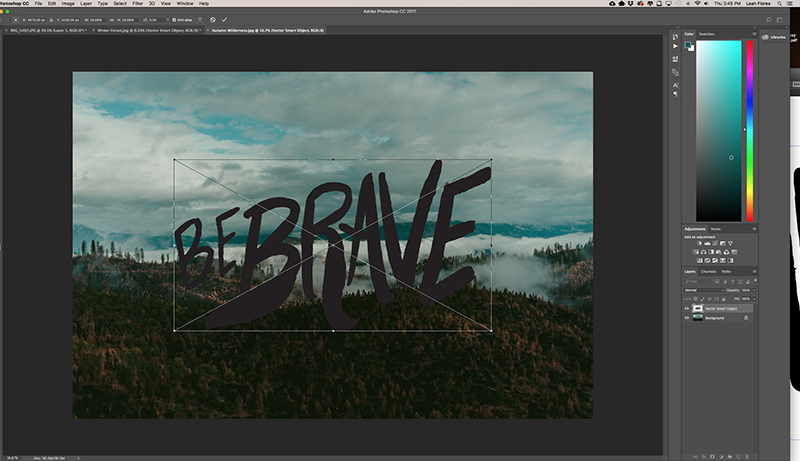Add a Hue/Saturation adjustment

[x=696, y=252]
